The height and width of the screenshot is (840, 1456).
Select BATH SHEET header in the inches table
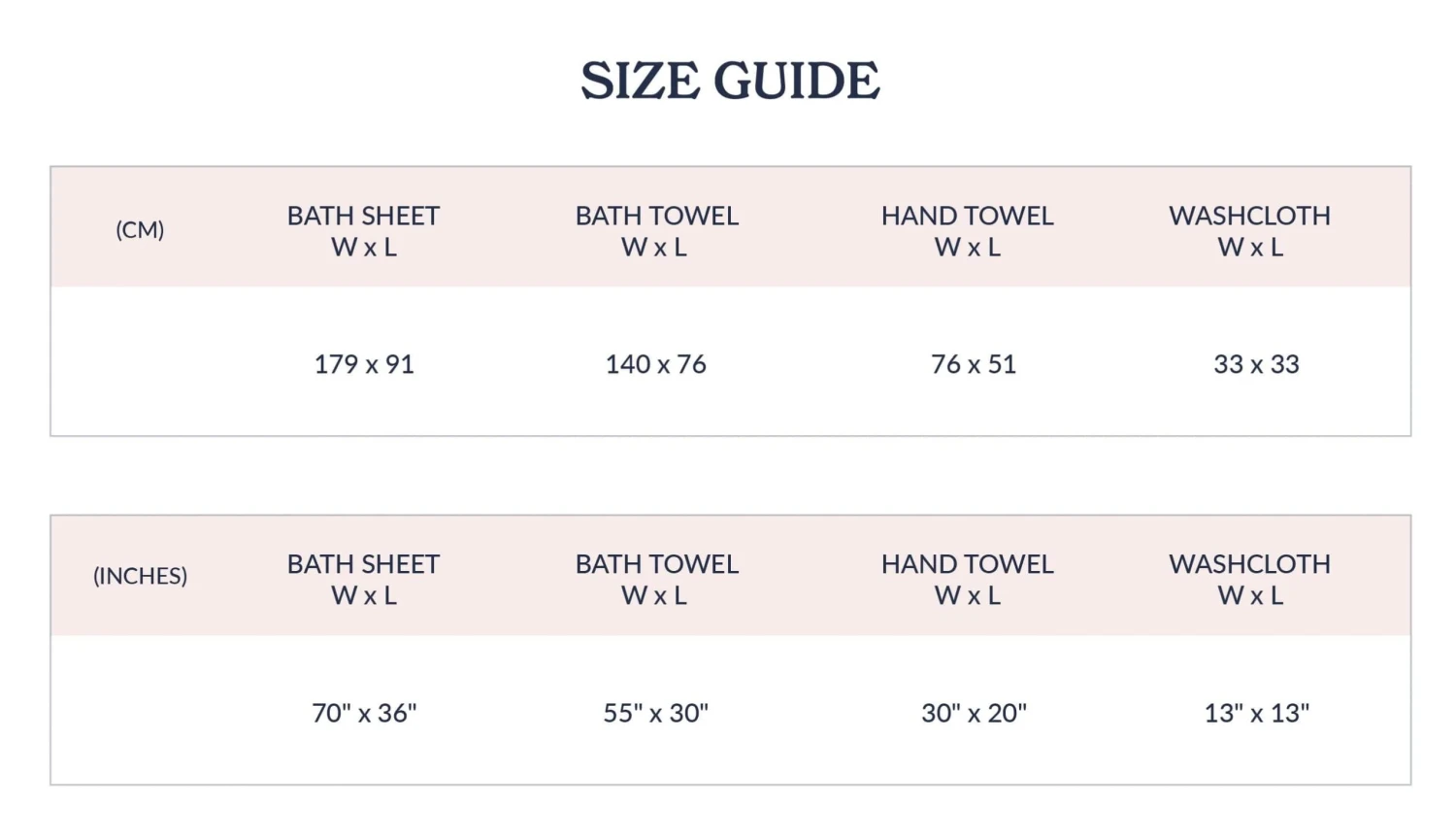[x=363, y=564]
